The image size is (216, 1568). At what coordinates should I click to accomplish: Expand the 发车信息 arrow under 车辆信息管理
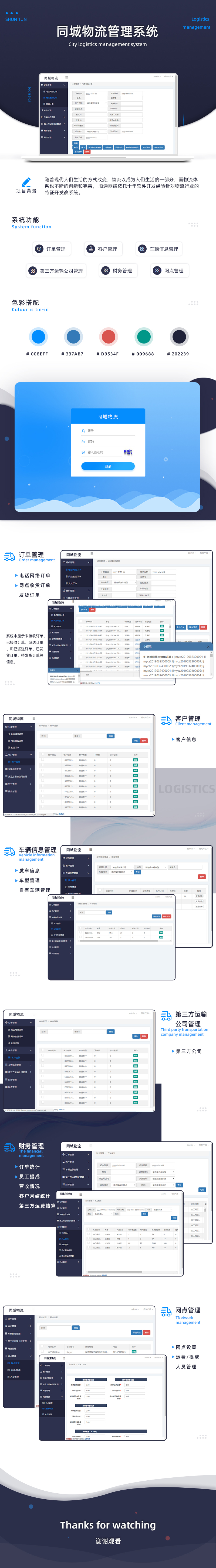(x=16, y=871)
